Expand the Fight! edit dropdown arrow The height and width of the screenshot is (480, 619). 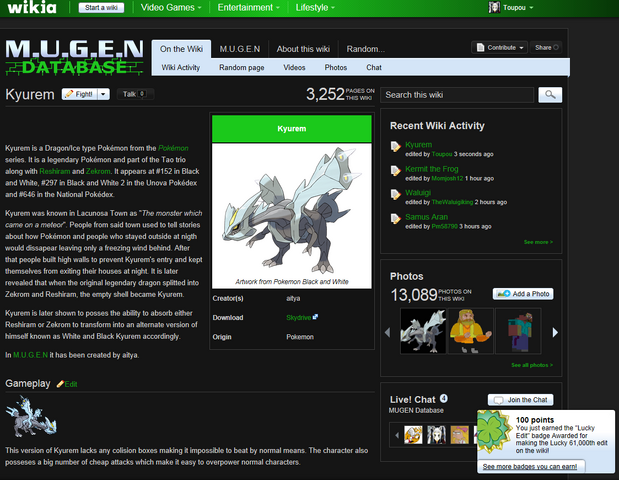click(x=103, y=94)
